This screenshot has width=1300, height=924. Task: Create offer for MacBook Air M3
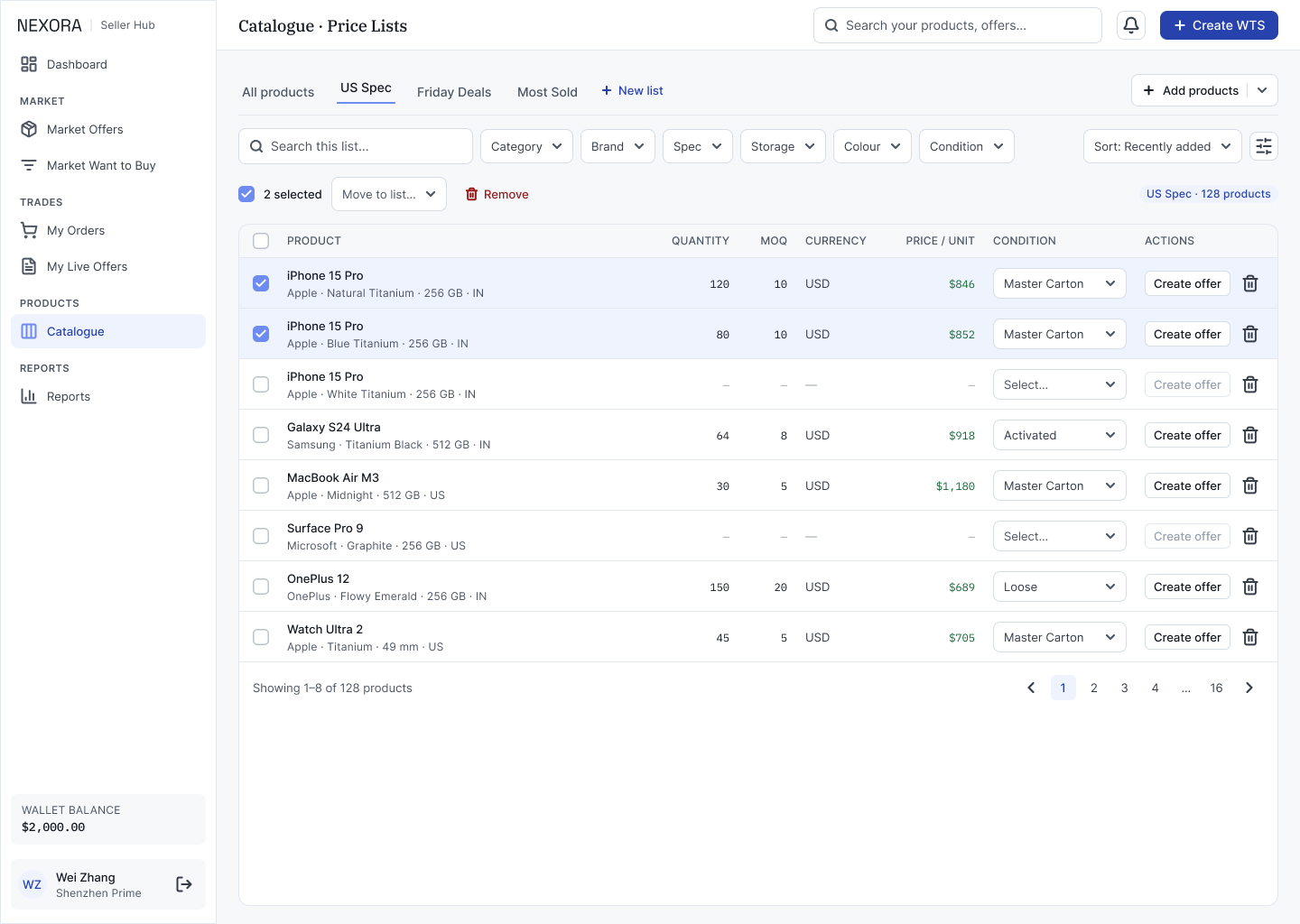coord(1187,485)
